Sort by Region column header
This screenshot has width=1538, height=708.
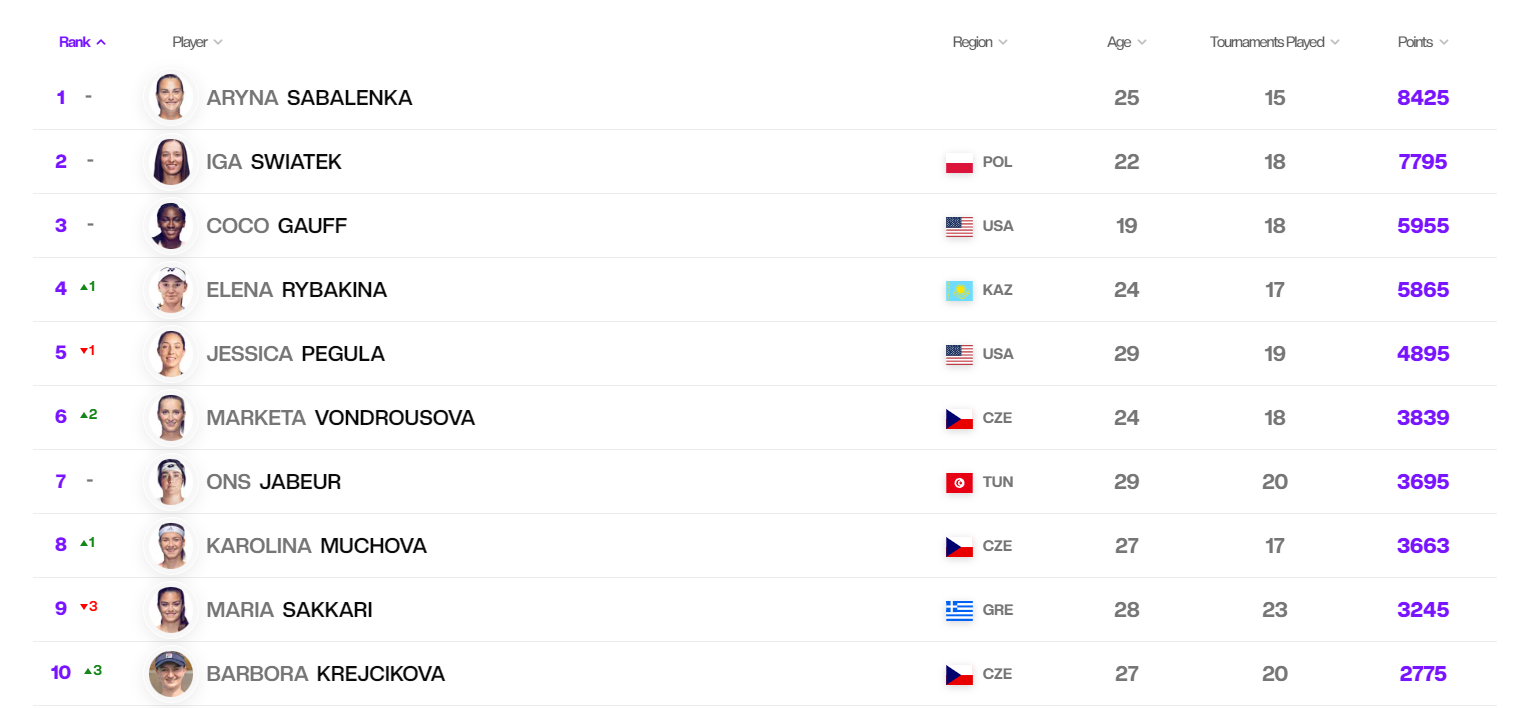coord(979,42)
